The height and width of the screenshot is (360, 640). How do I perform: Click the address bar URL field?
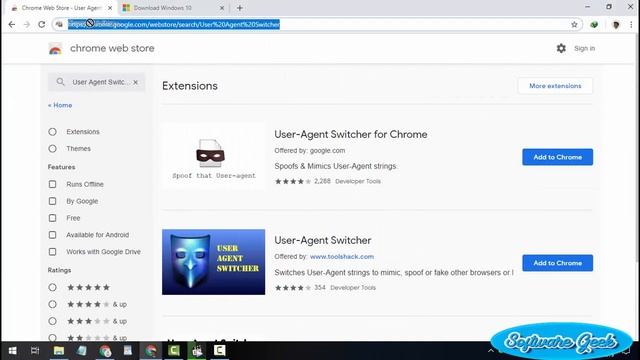(316, 24)
